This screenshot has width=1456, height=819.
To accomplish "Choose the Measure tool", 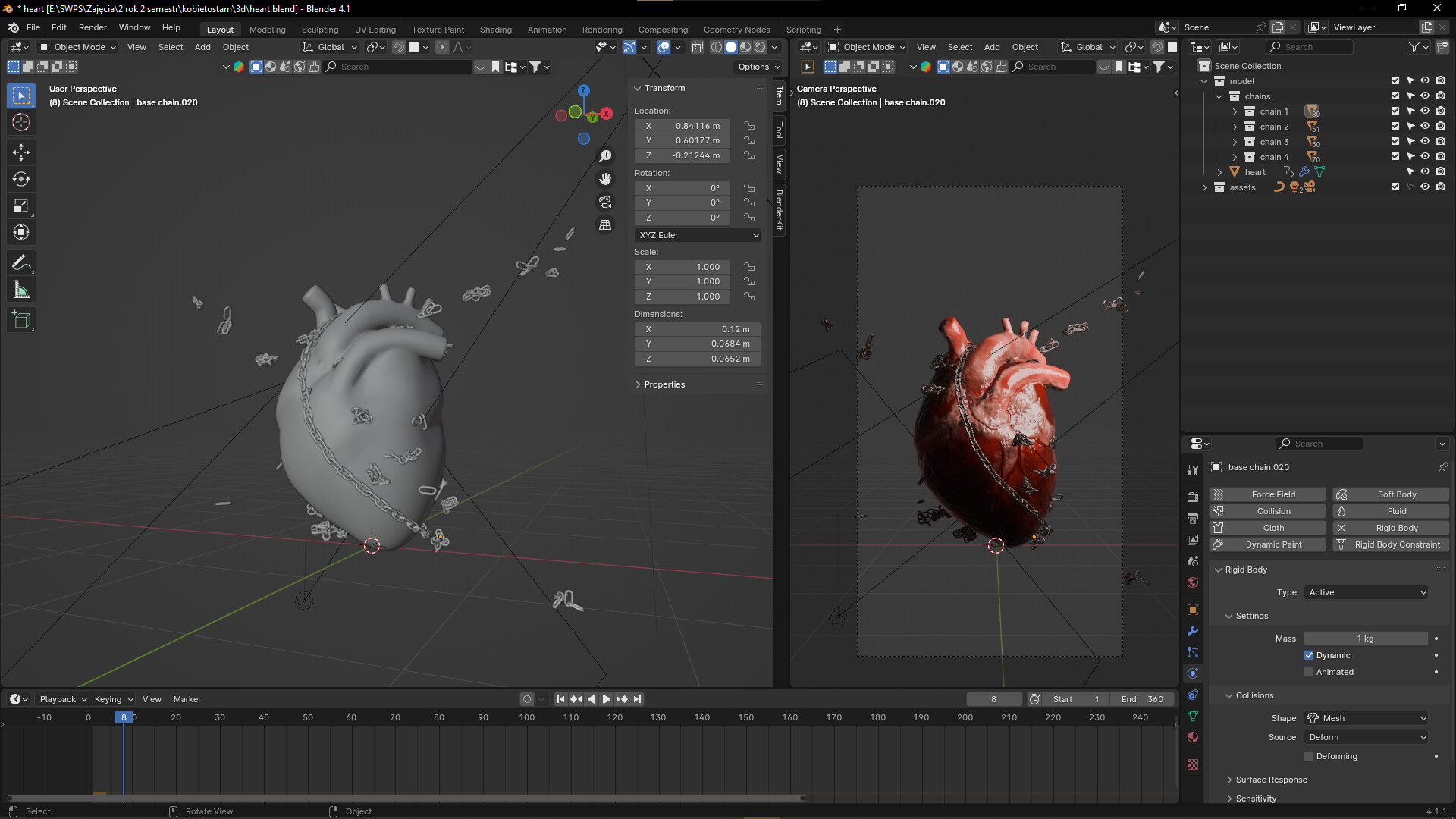I will pyautogui.click(x=21, y=290).
